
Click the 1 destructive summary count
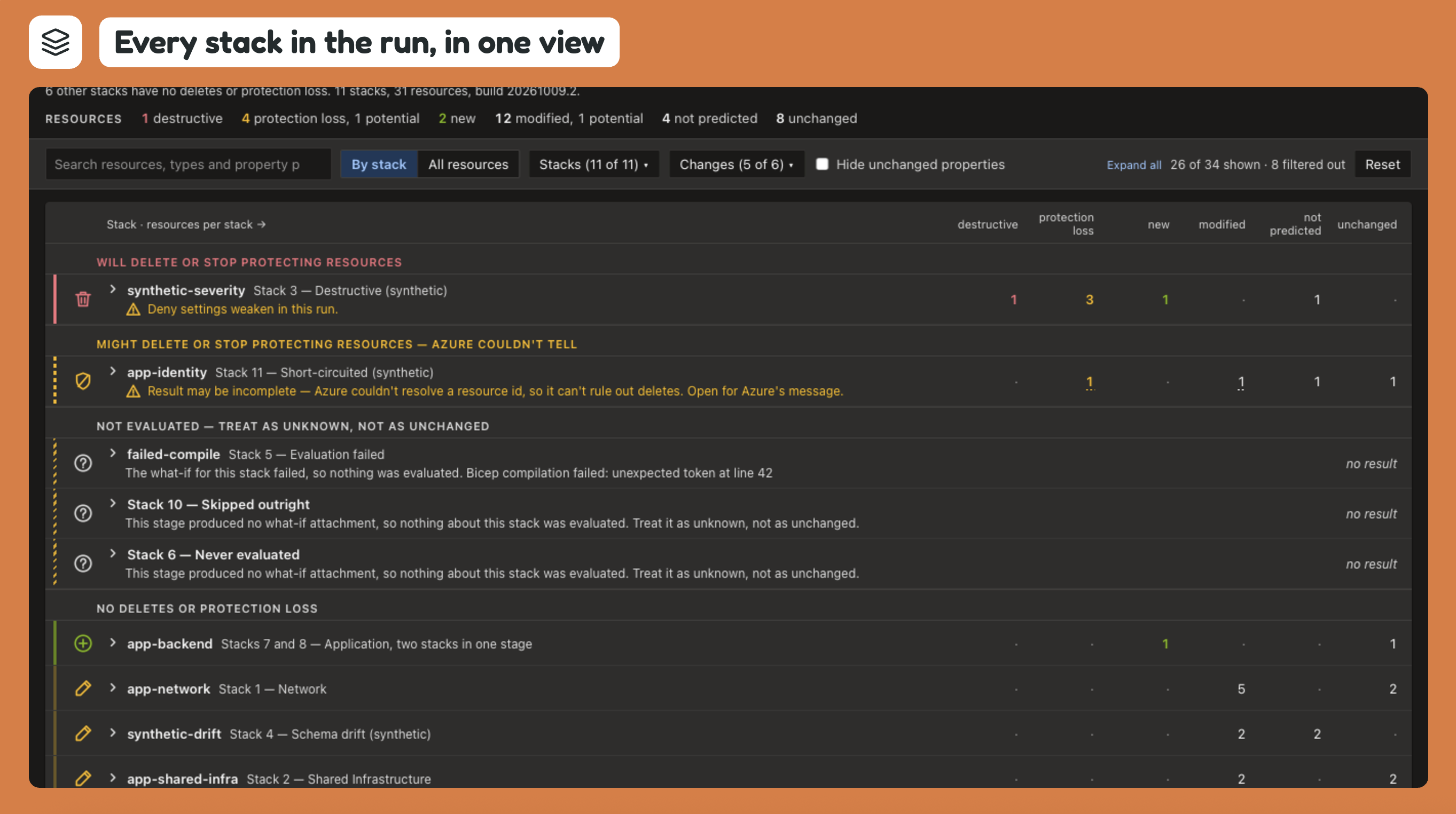click(182, 118)
